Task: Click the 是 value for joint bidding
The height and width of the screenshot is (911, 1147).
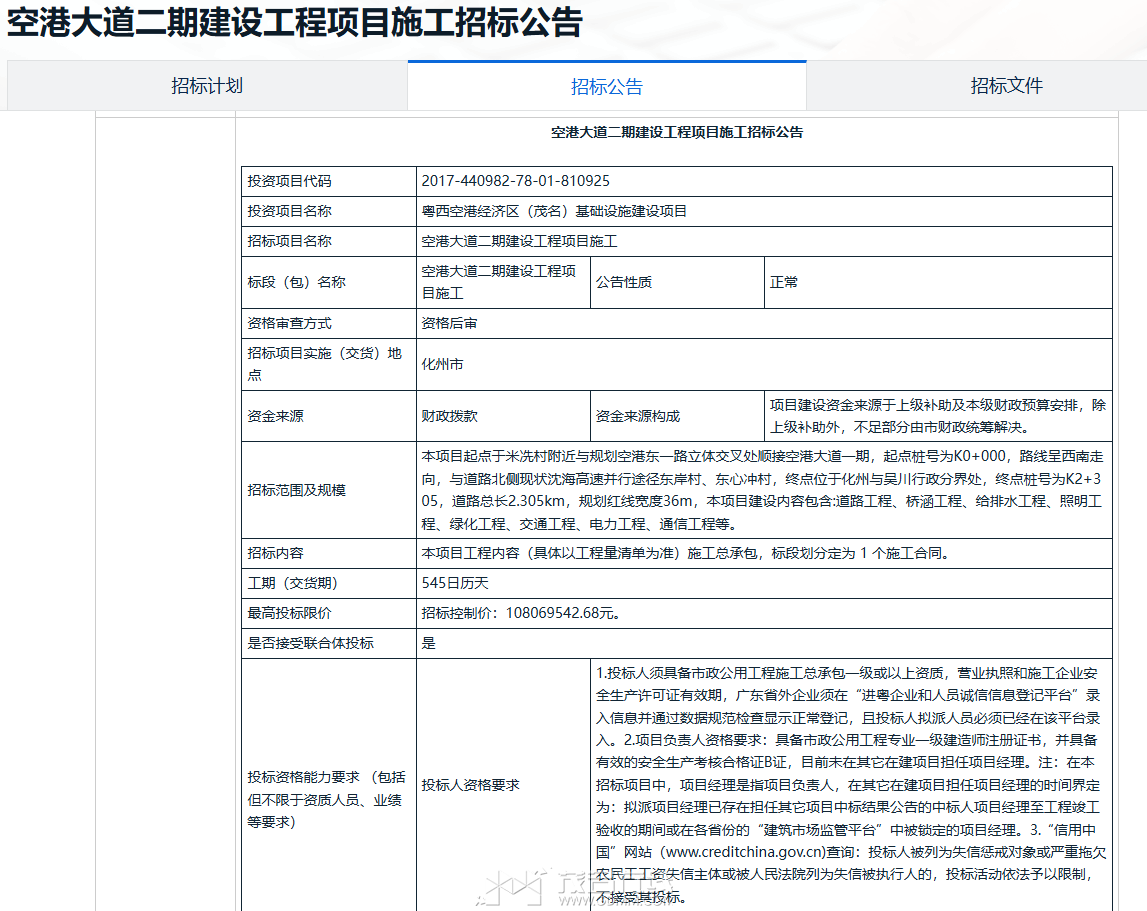Action: point(429,643)
